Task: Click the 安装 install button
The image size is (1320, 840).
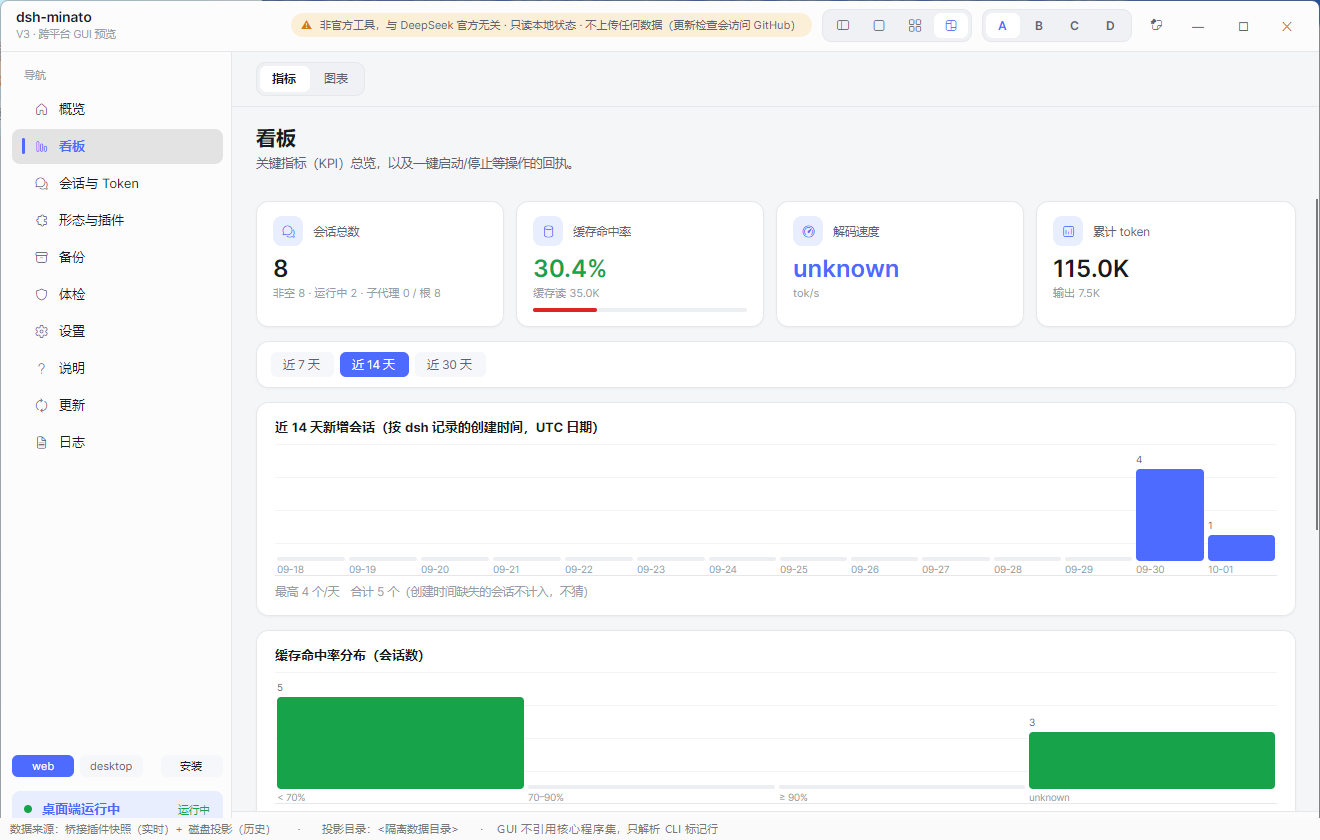Action: coord(191,766)
